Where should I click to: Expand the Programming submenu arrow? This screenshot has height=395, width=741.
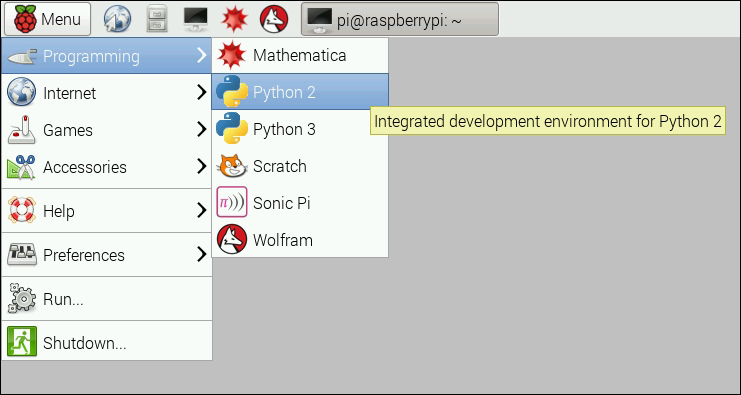(x=202, y=56)
